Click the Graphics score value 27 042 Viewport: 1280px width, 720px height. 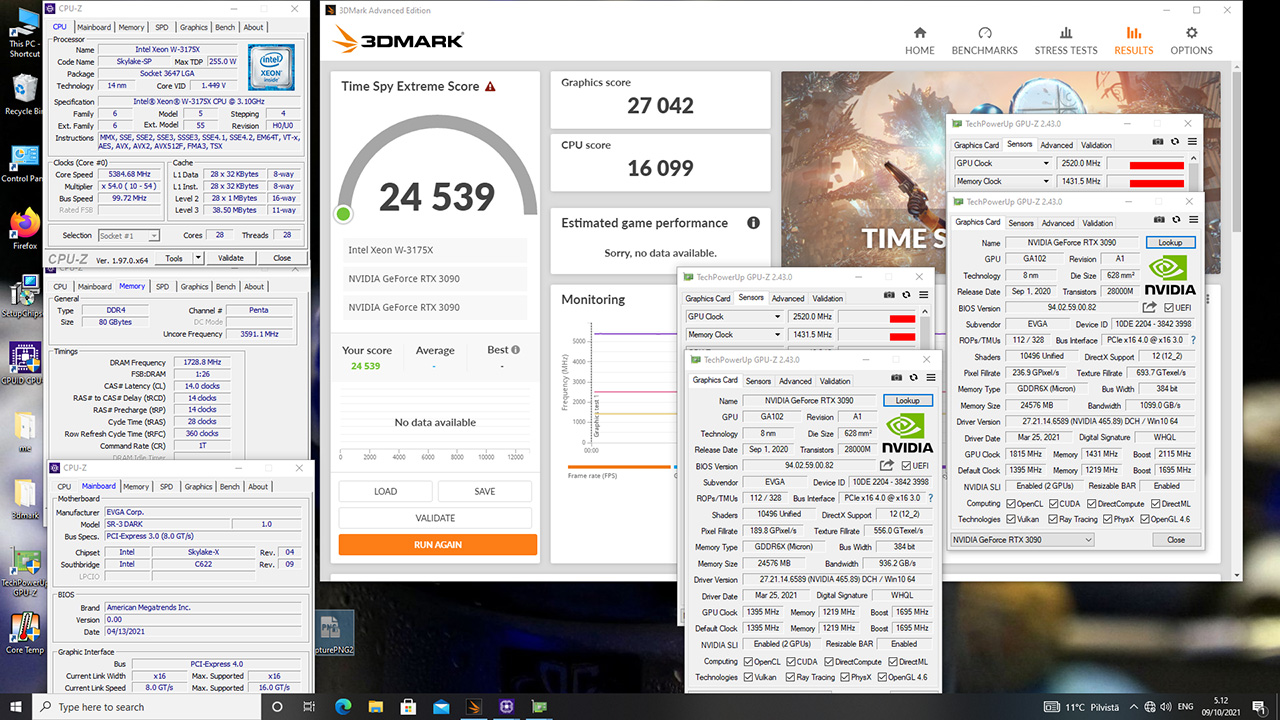660,105
